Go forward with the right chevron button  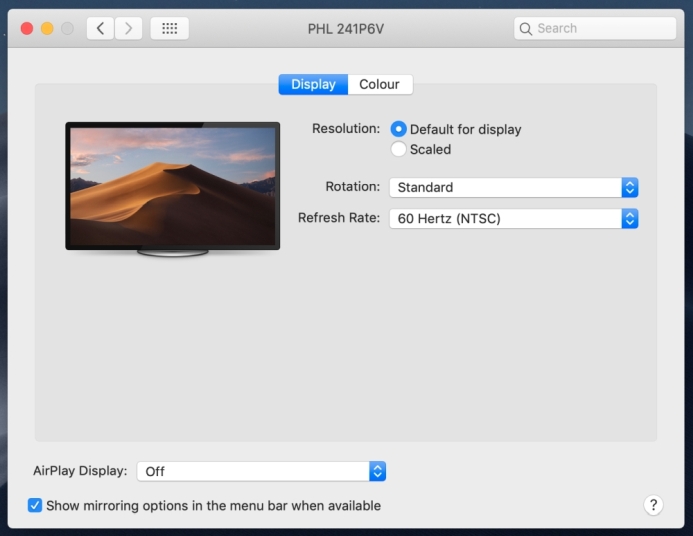coord(129,29)
